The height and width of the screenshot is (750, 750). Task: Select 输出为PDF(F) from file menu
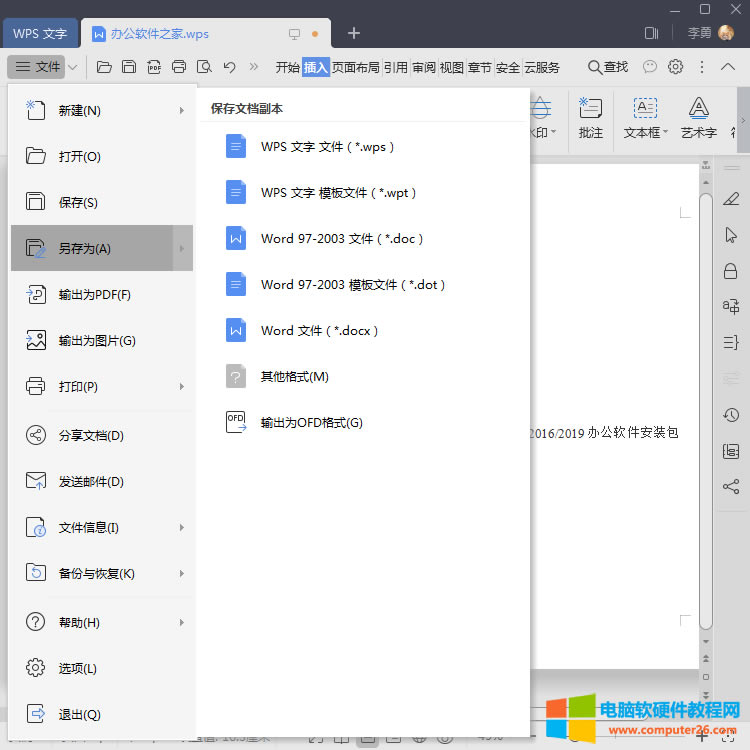pos(95,295)
